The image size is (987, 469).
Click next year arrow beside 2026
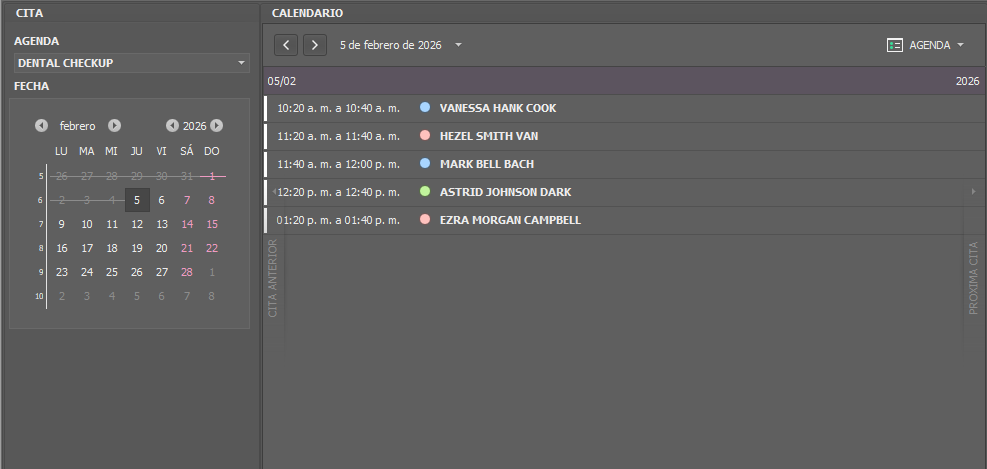pos(217,126)
